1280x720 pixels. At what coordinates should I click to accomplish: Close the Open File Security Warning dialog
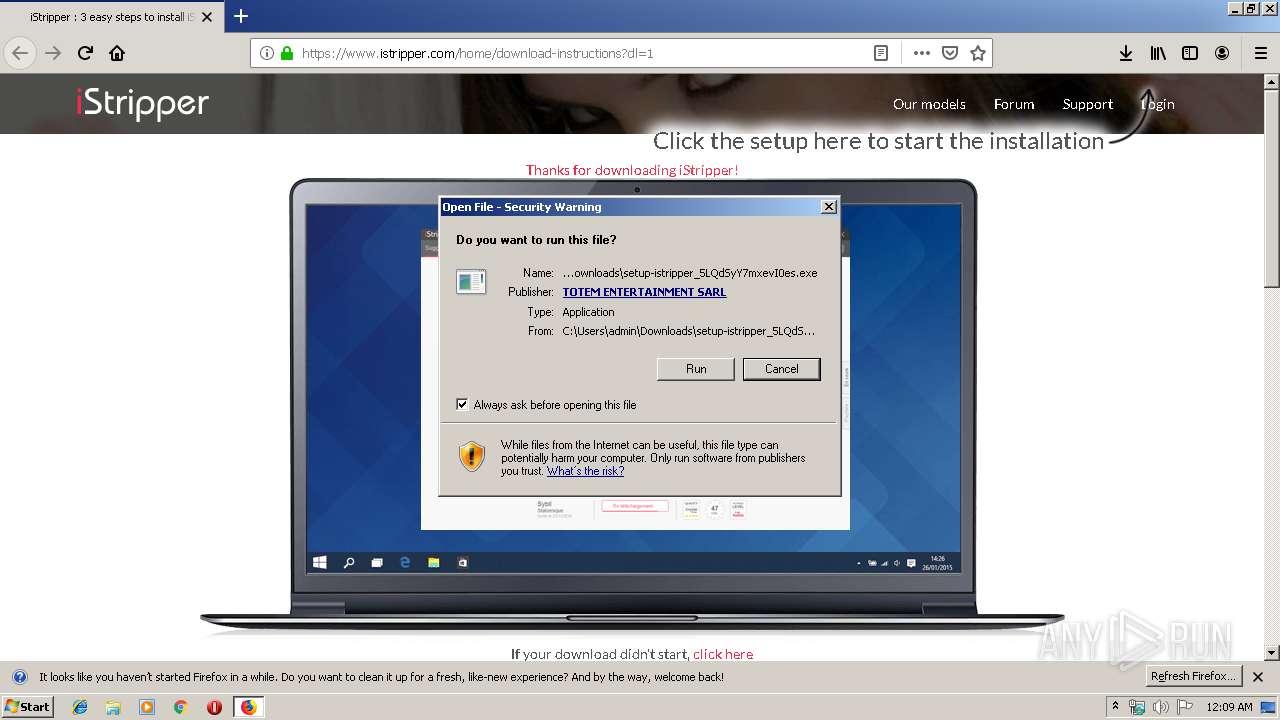[828, 207]
